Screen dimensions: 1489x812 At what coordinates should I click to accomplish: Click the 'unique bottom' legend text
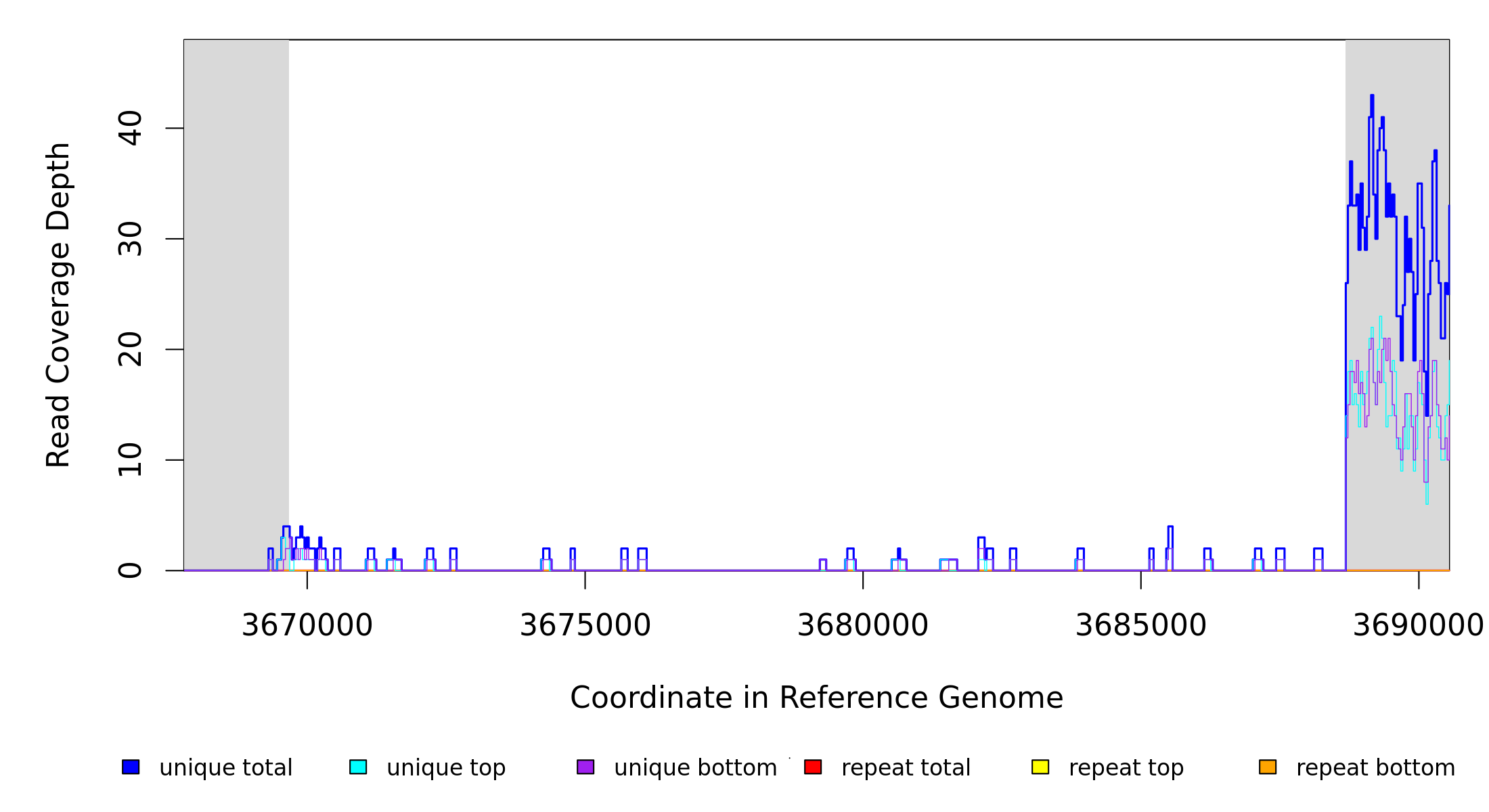coord(695,768)
